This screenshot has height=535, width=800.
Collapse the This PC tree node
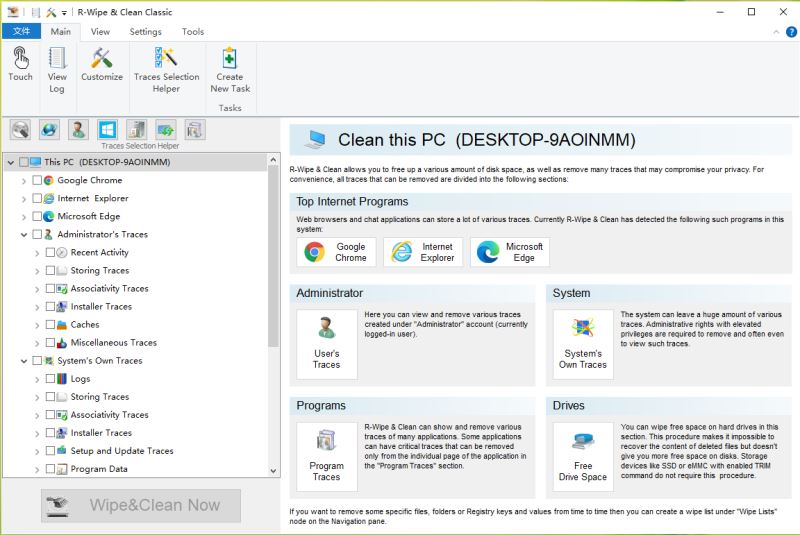(10, 163)
